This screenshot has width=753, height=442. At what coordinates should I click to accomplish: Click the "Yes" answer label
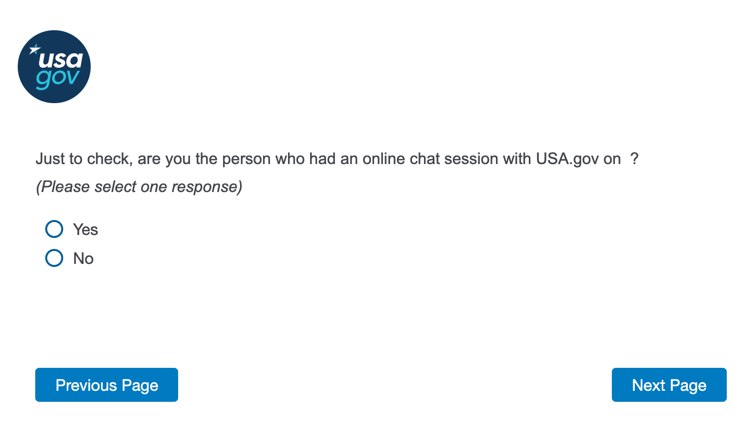(x=86, y=230)
